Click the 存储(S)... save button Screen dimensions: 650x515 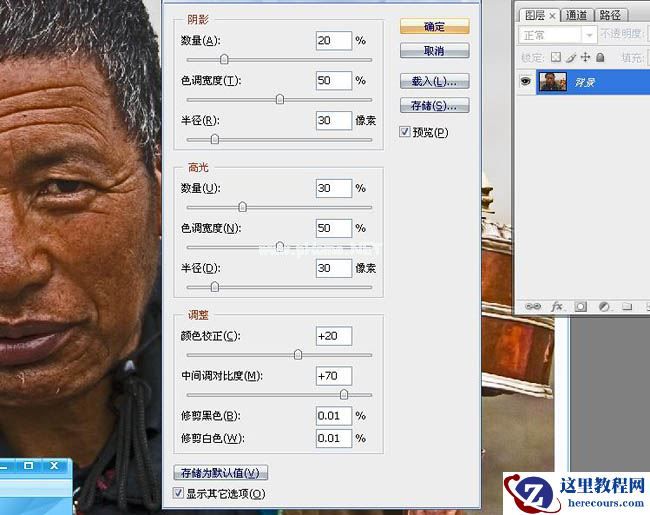point(434,105)
